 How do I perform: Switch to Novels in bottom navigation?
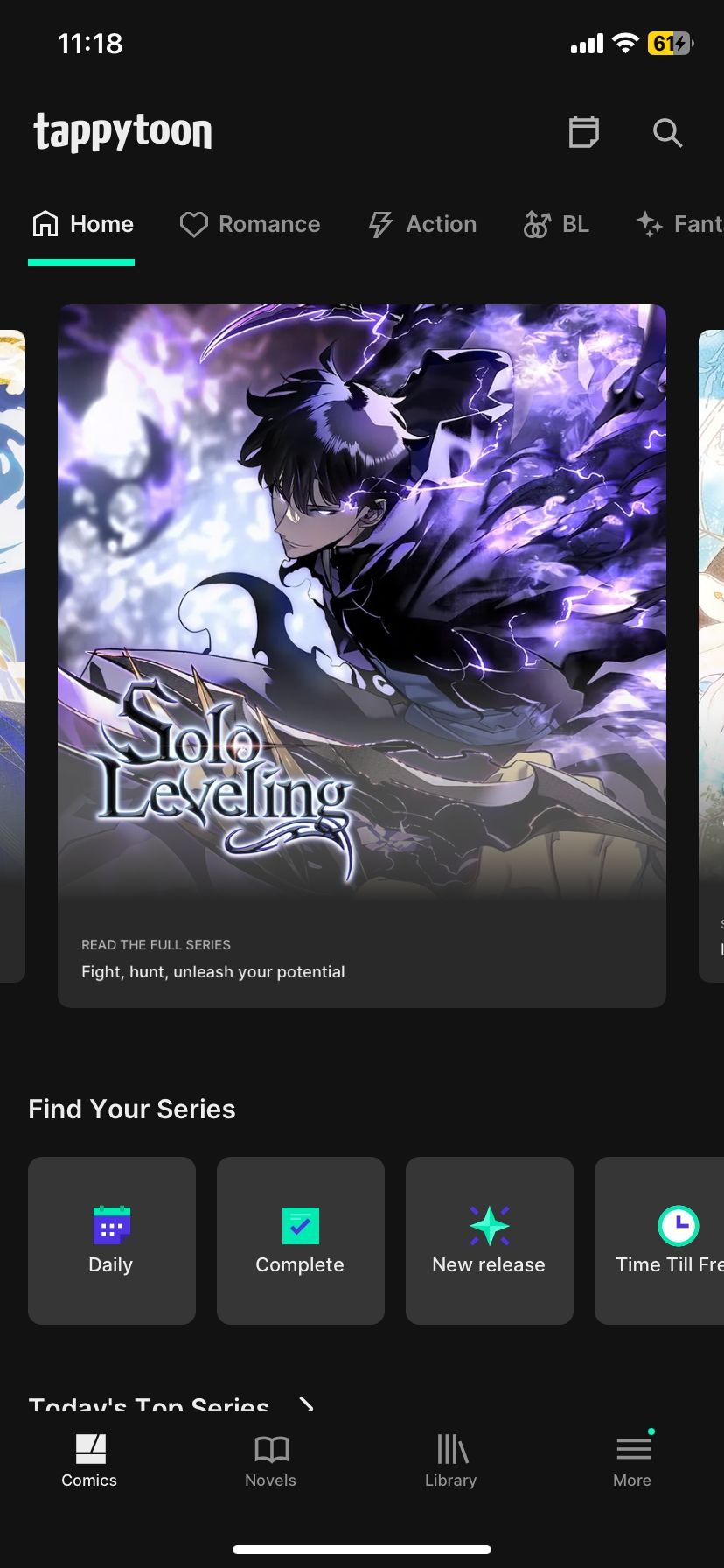coord(271,1461)
